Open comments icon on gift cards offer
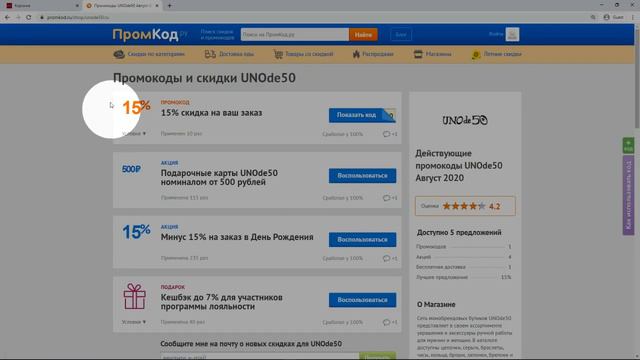The image size is (640, 360). coord(386,198)
